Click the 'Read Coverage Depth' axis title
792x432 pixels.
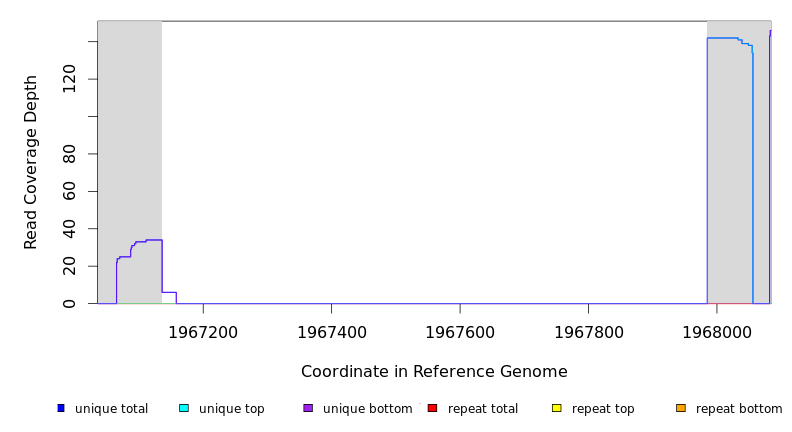pyautogui.click(x=31, y=162)
